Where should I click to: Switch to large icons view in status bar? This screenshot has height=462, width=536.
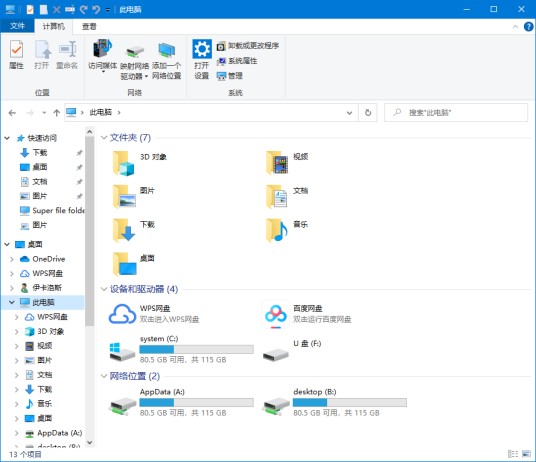point(526,454)
